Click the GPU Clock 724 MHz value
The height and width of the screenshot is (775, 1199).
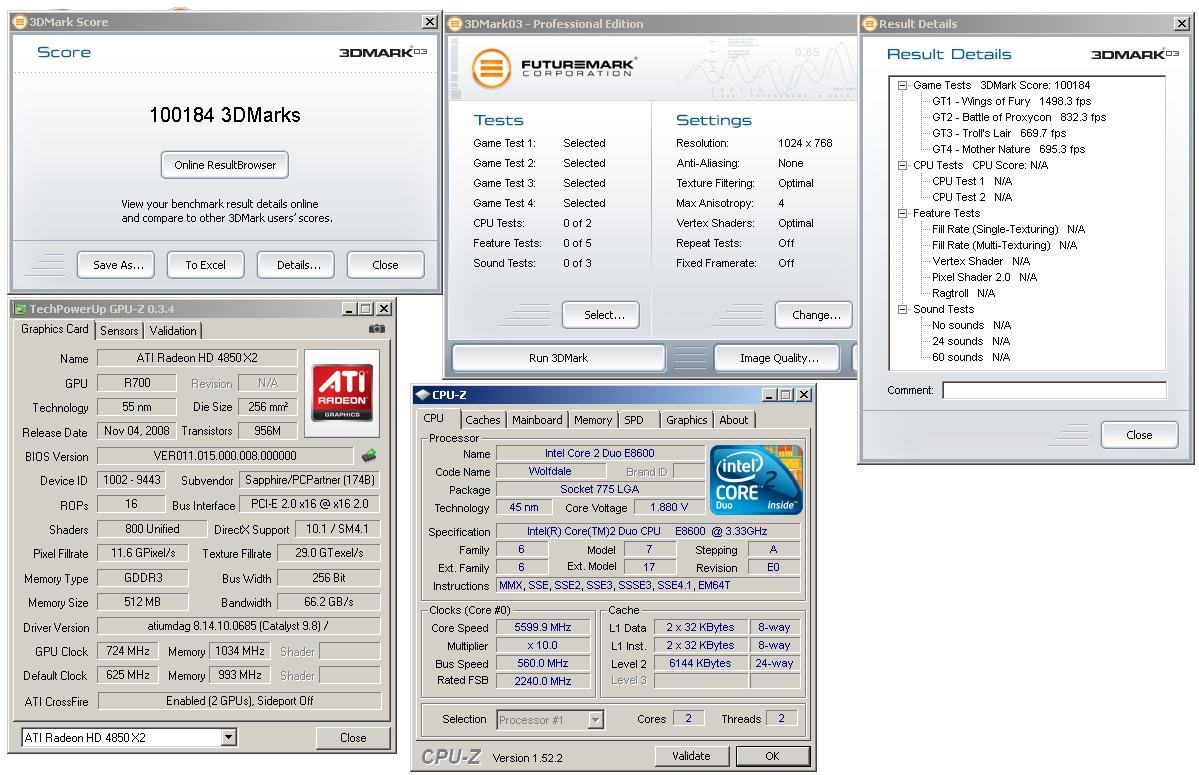tap(128, 651)
